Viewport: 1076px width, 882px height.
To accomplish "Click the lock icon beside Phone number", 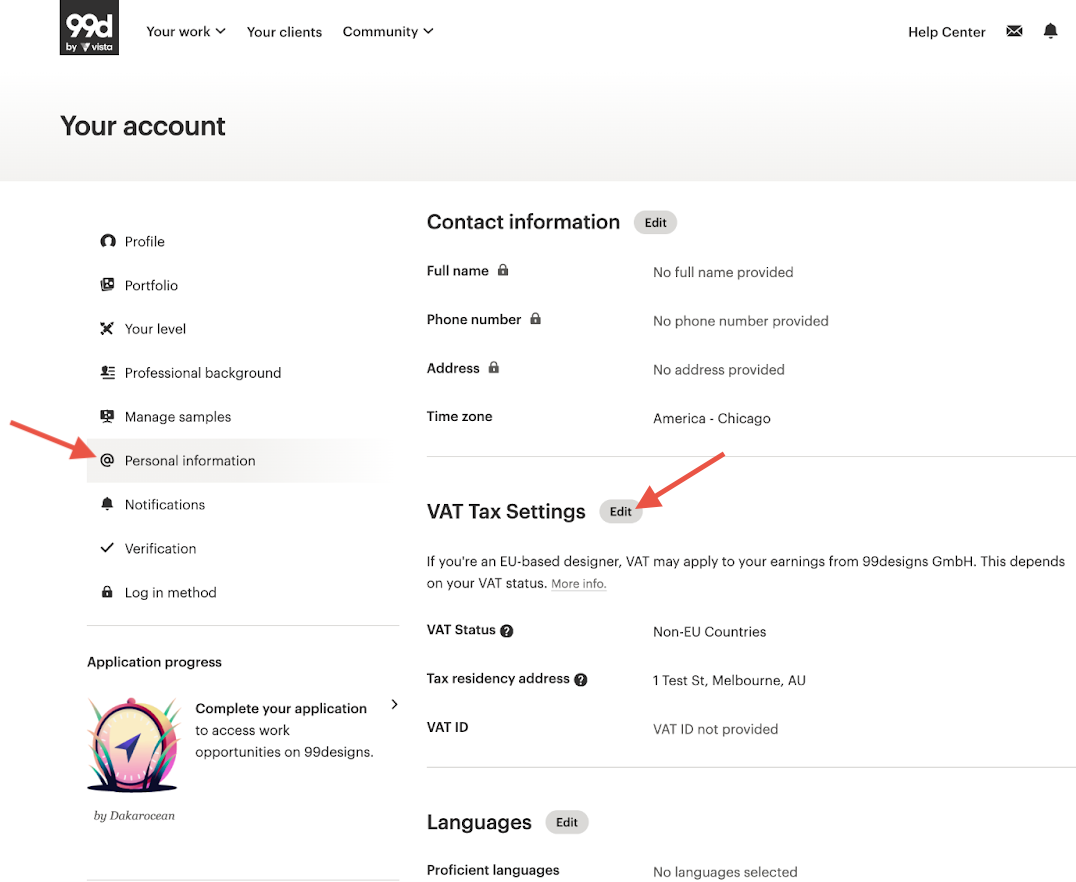I will [535, 318].
